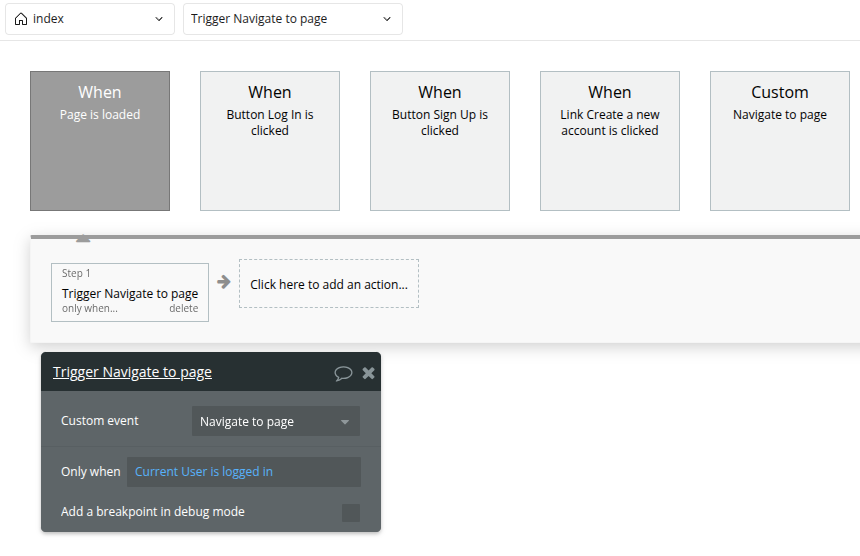Open the Trigger Navigate to page selector dropdown
The image size is (860, 556).
293,19
